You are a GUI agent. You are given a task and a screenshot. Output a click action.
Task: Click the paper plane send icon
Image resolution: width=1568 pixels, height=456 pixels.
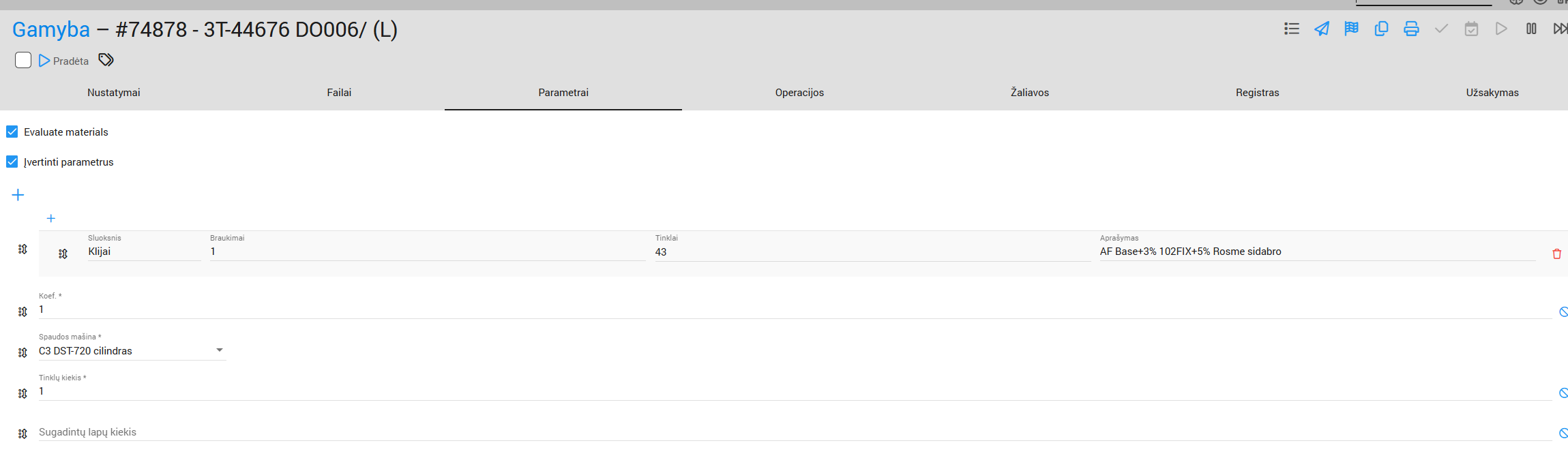click(x=1322, y=29)
